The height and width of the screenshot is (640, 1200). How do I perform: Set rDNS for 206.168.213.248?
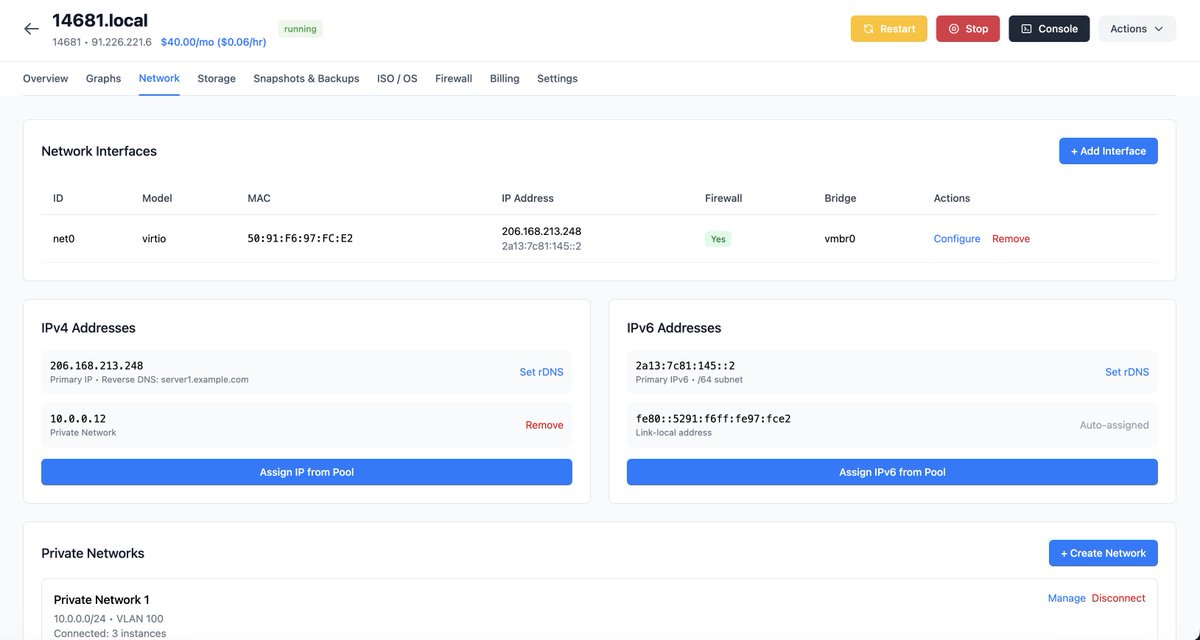click(x=541, y=372)
